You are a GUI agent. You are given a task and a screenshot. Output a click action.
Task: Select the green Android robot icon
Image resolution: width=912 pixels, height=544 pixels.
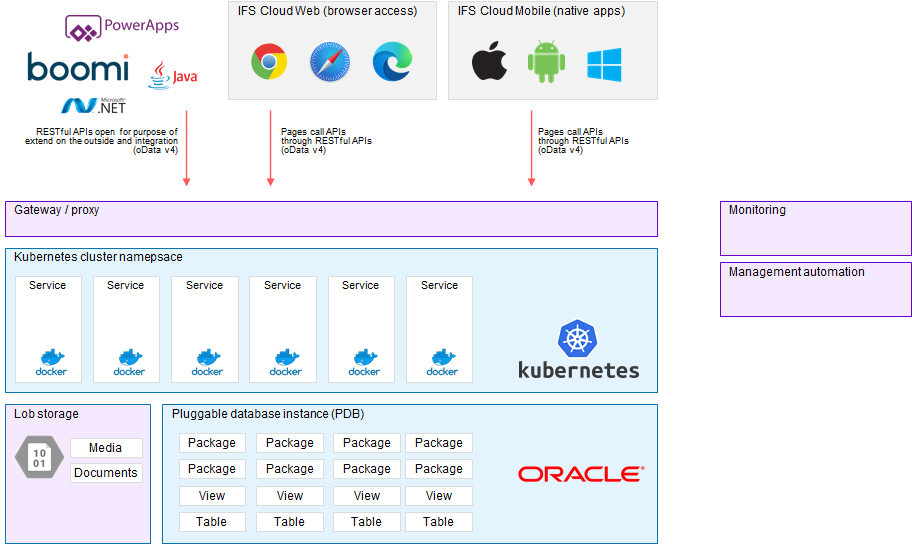(x=546, y=63)
